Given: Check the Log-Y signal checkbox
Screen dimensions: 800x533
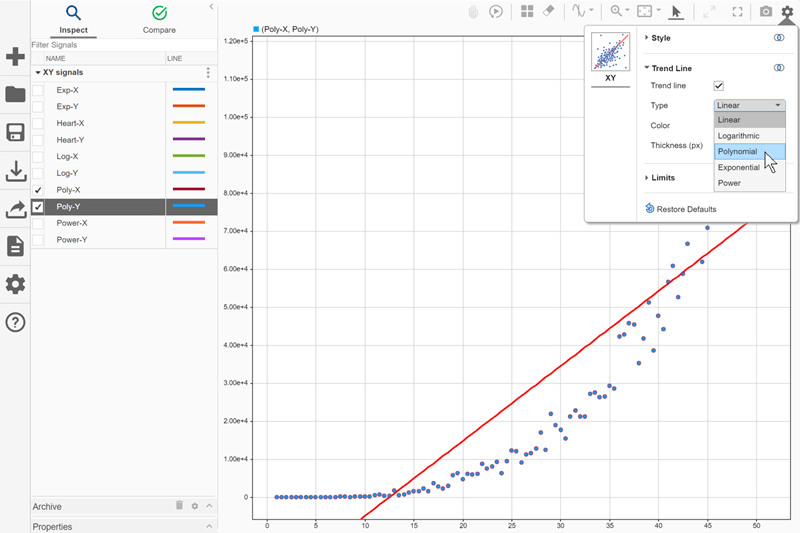Looking at the screenshot, I should pos(38,173).
